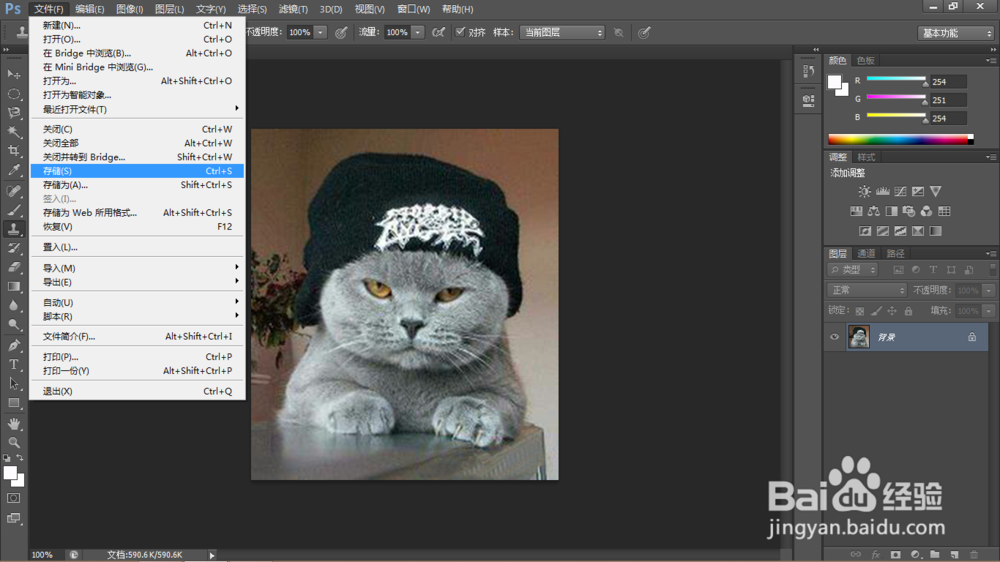Switch to the 色板 tab

pyautogui.click(x=865, y=61)
